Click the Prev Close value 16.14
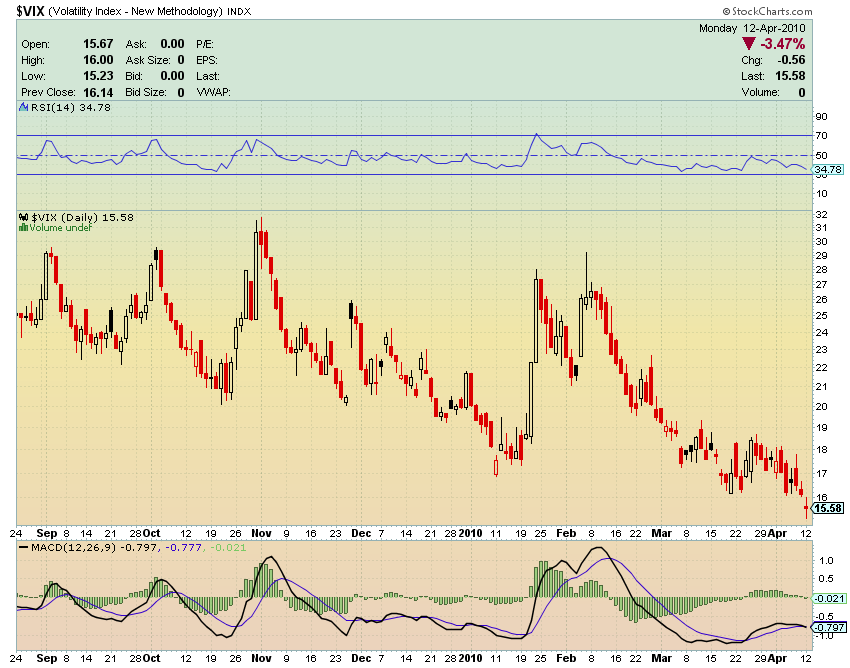The image size is (850, 668). click(x=98, y=92)
